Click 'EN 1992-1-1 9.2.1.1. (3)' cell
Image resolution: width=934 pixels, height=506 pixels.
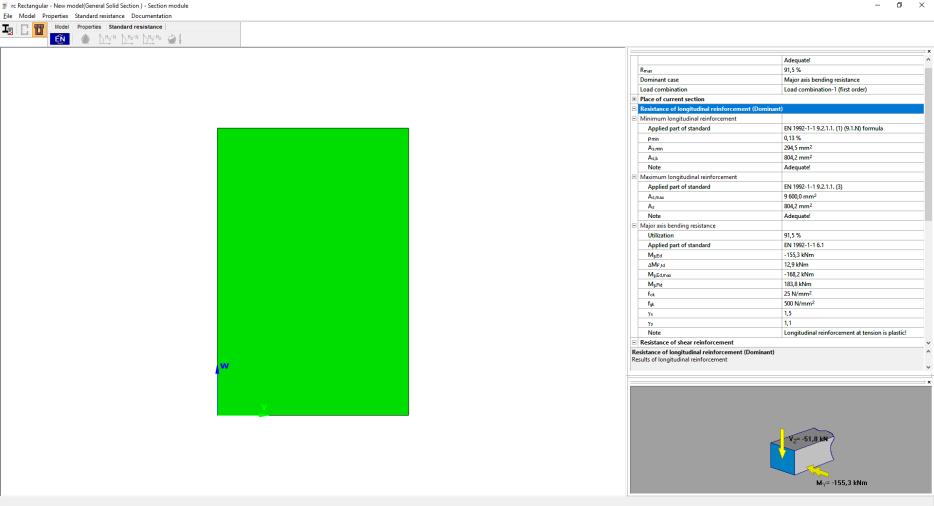coord(813,187)
